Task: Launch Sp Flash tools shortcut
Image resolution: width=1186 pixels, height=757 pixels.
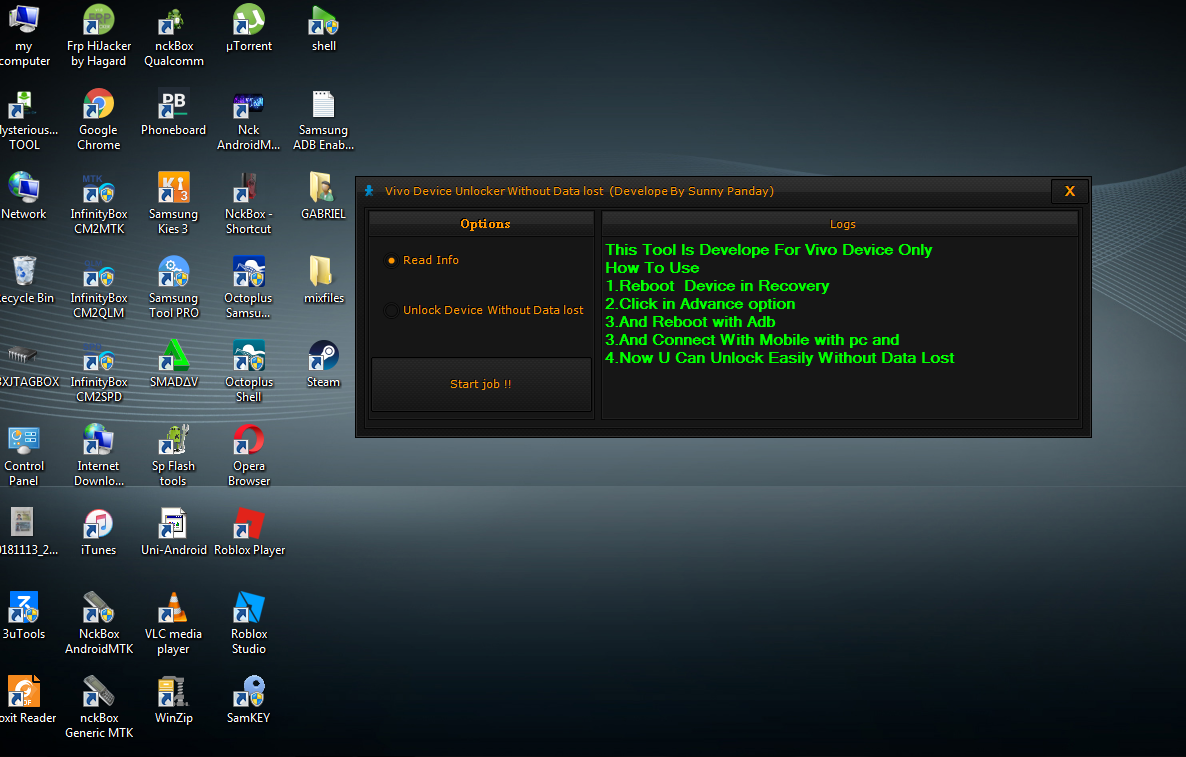Action: click(173, 455)
